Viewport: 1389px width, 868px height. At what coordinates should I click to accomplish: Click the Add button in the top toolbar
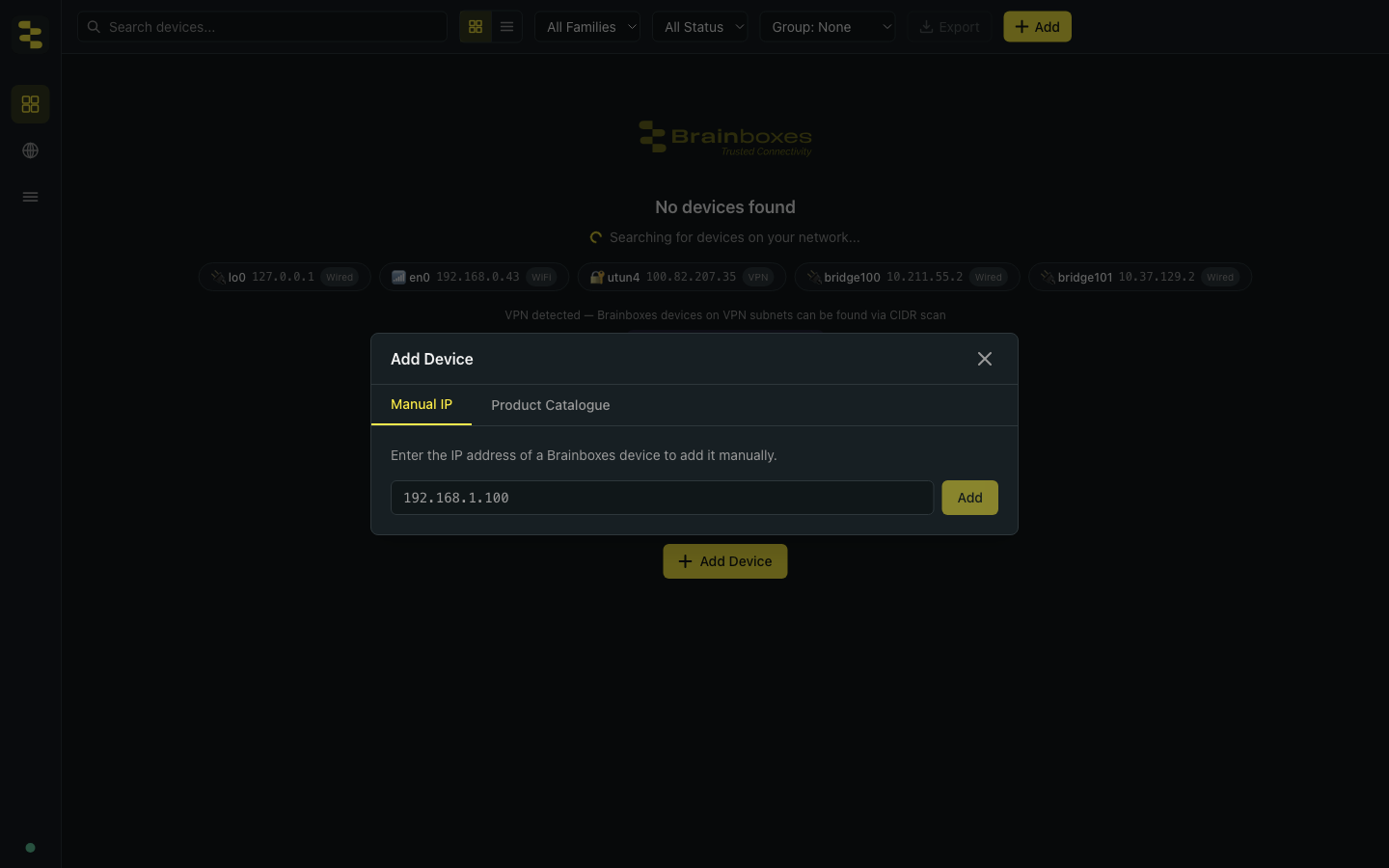[1037, 27]
